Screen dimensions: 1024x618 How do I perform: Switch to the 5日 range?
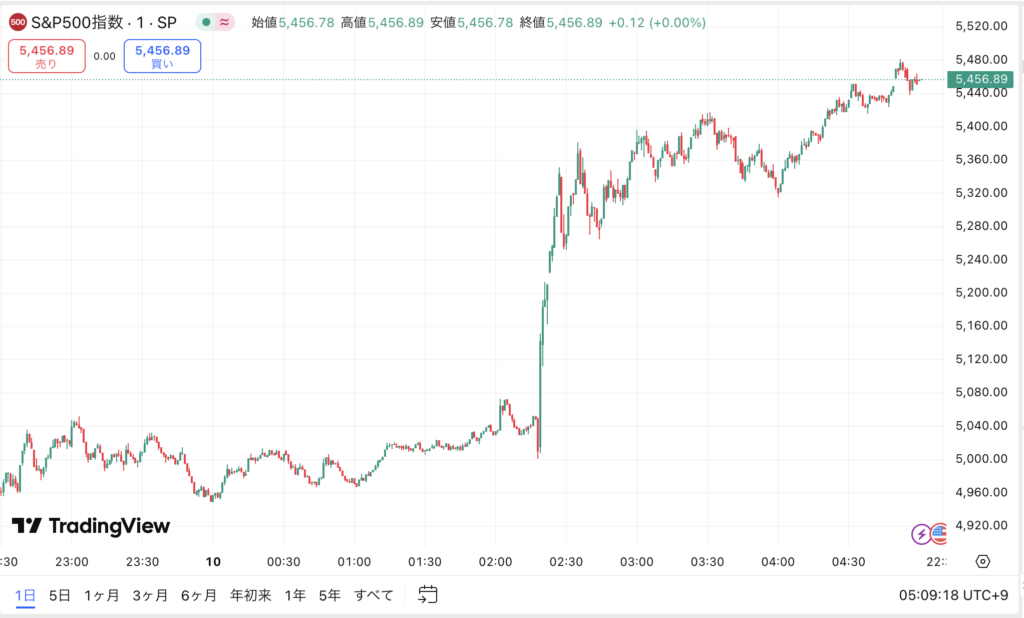60,595
